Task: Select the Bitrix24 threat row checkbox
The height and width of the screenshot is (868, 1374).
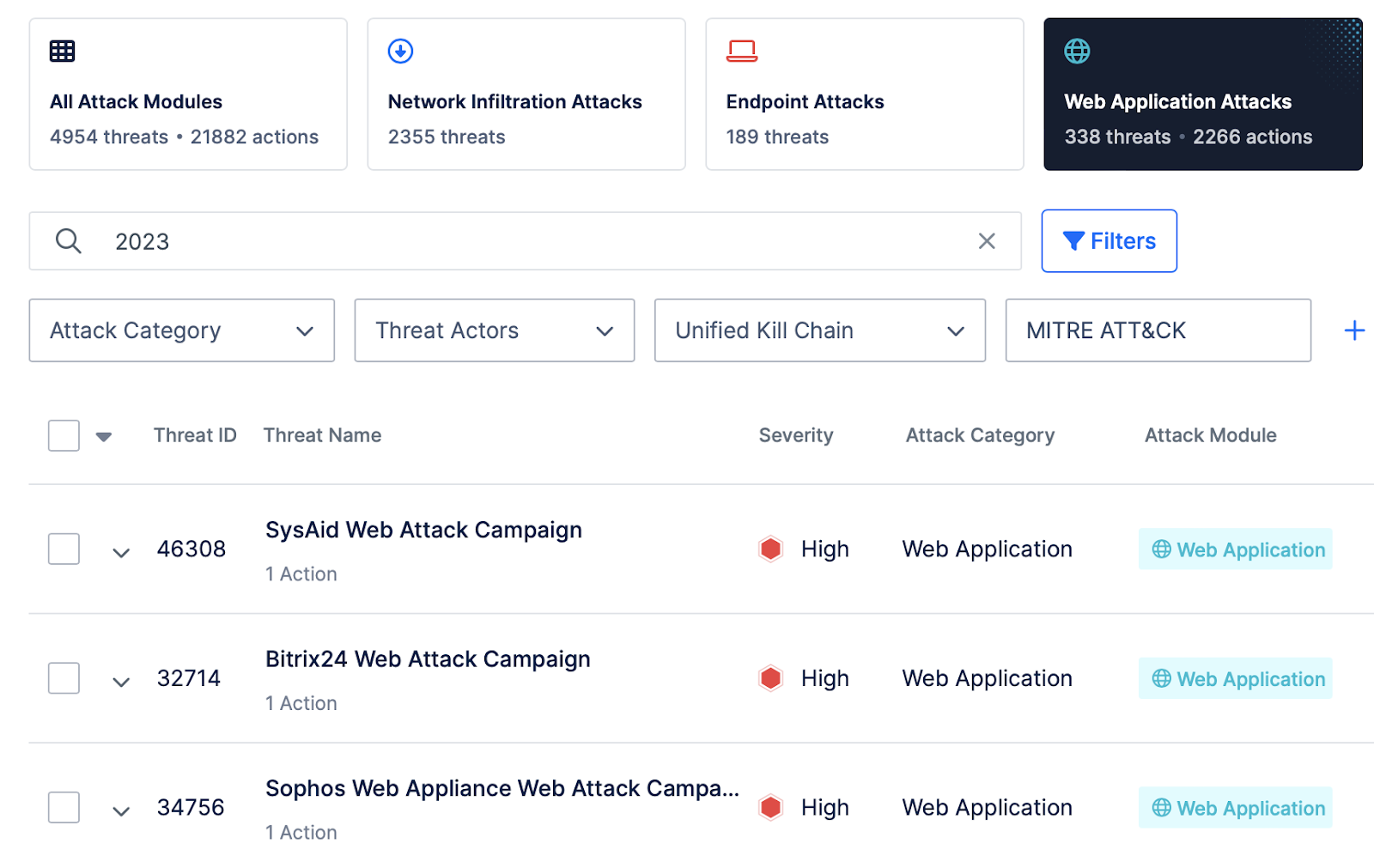Action: (x=64, y=678)
